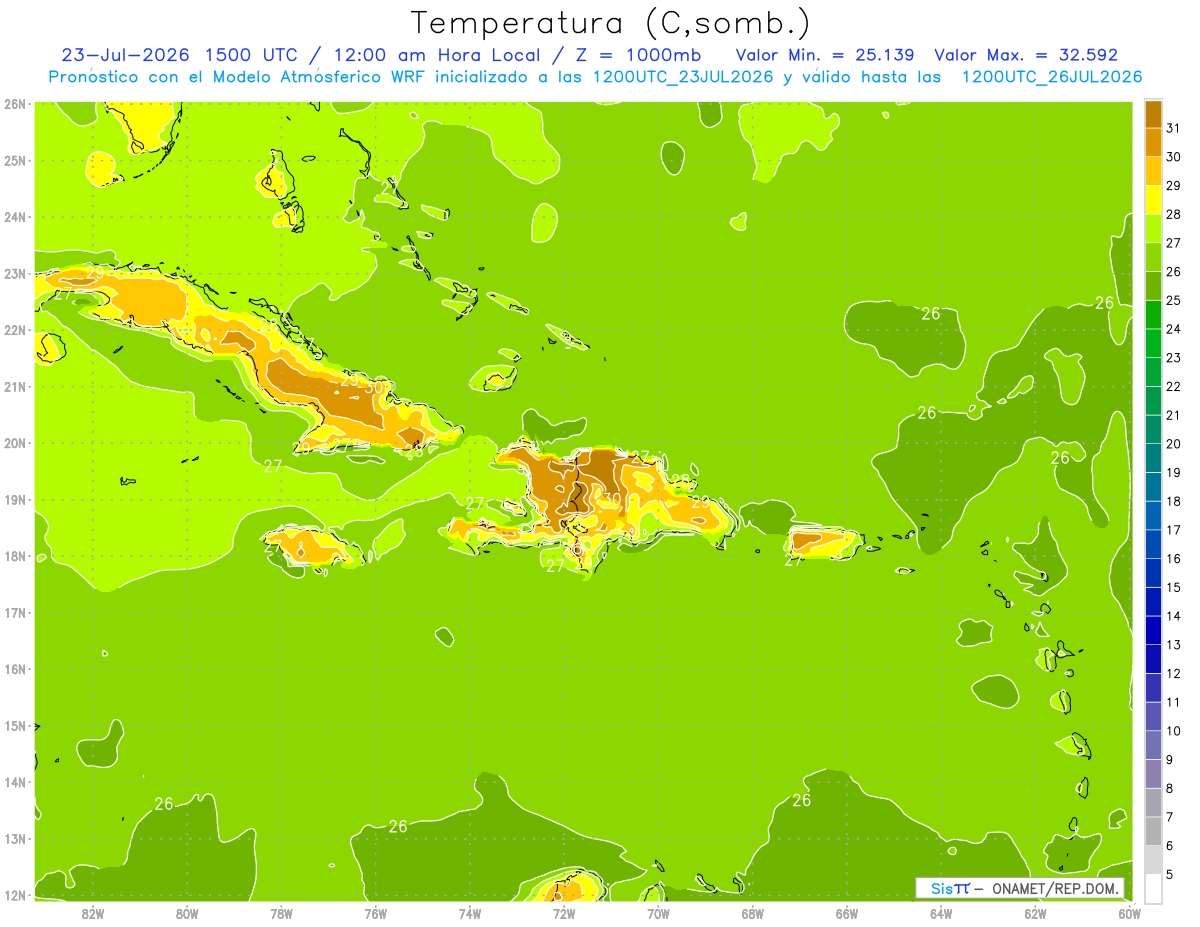Click the 68W longitude label

(x=752, y=912)
